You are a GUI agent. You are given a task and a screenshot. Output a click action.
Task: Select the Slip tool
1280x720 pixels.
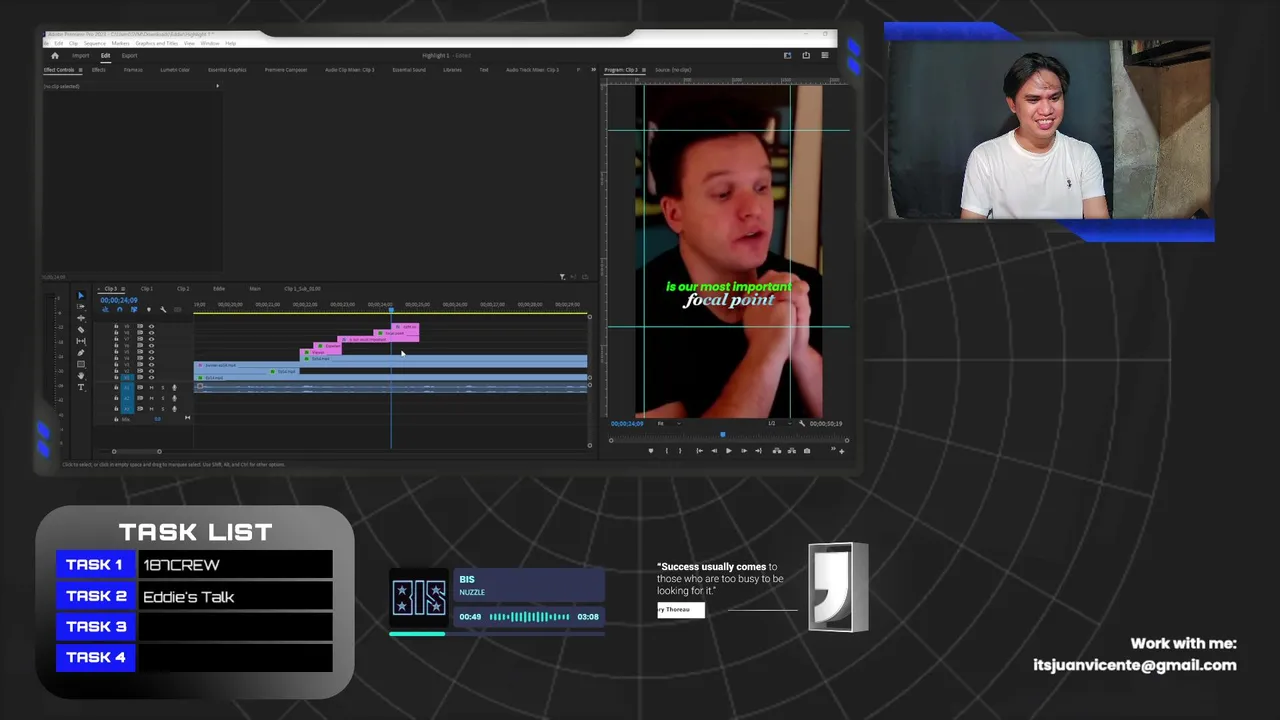pyautogui.click(x=81, y=341)
